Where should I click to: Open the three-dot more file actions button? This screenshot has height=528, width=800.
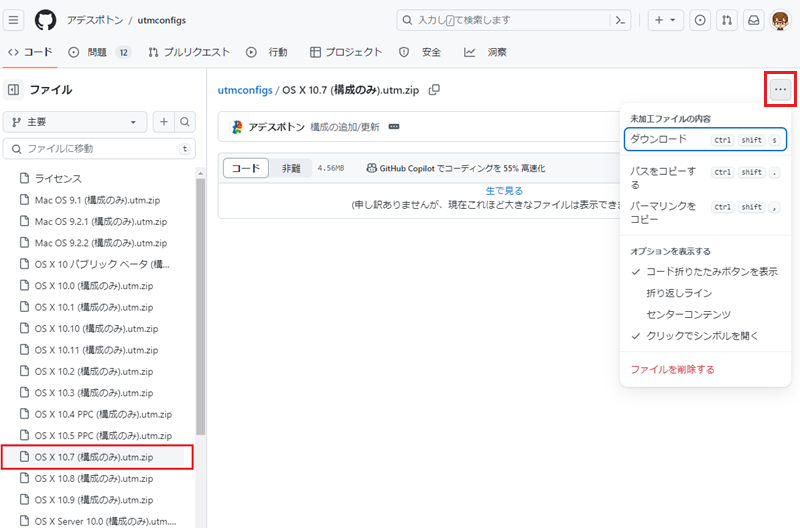780,90
